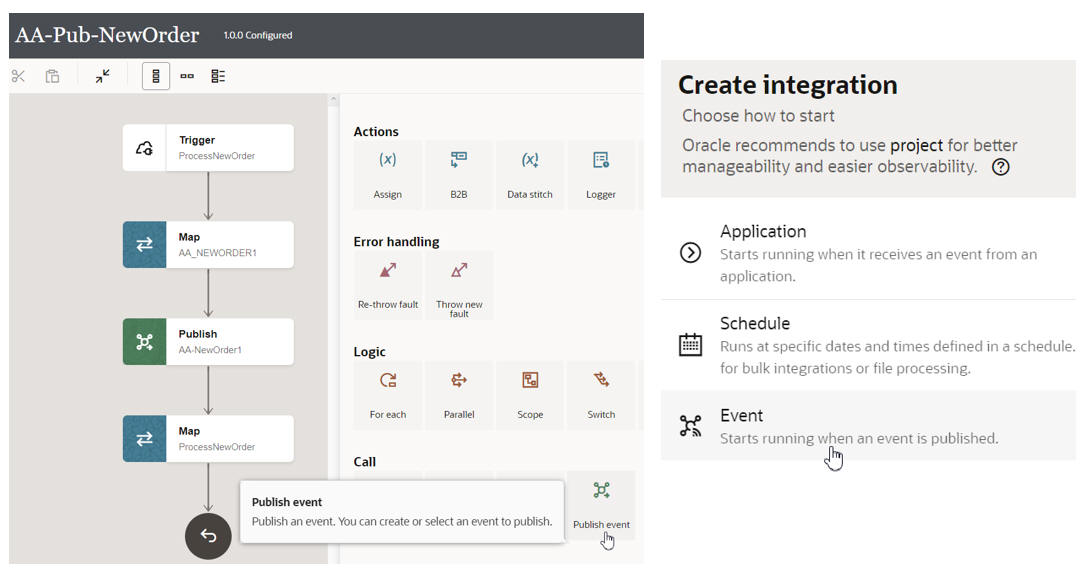
Task: Open the Map AA_NEWORDER1 node
Action: point(208,245)
